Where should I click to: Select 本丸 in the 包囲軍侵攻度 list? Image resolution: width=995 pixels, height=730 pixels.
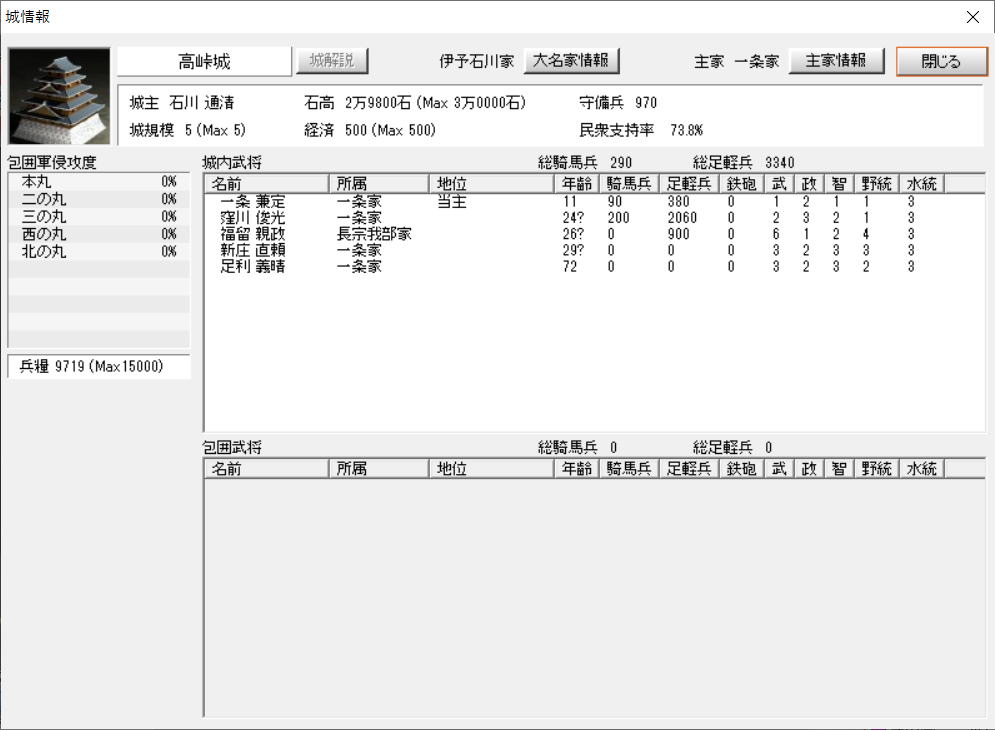(98, 182)
